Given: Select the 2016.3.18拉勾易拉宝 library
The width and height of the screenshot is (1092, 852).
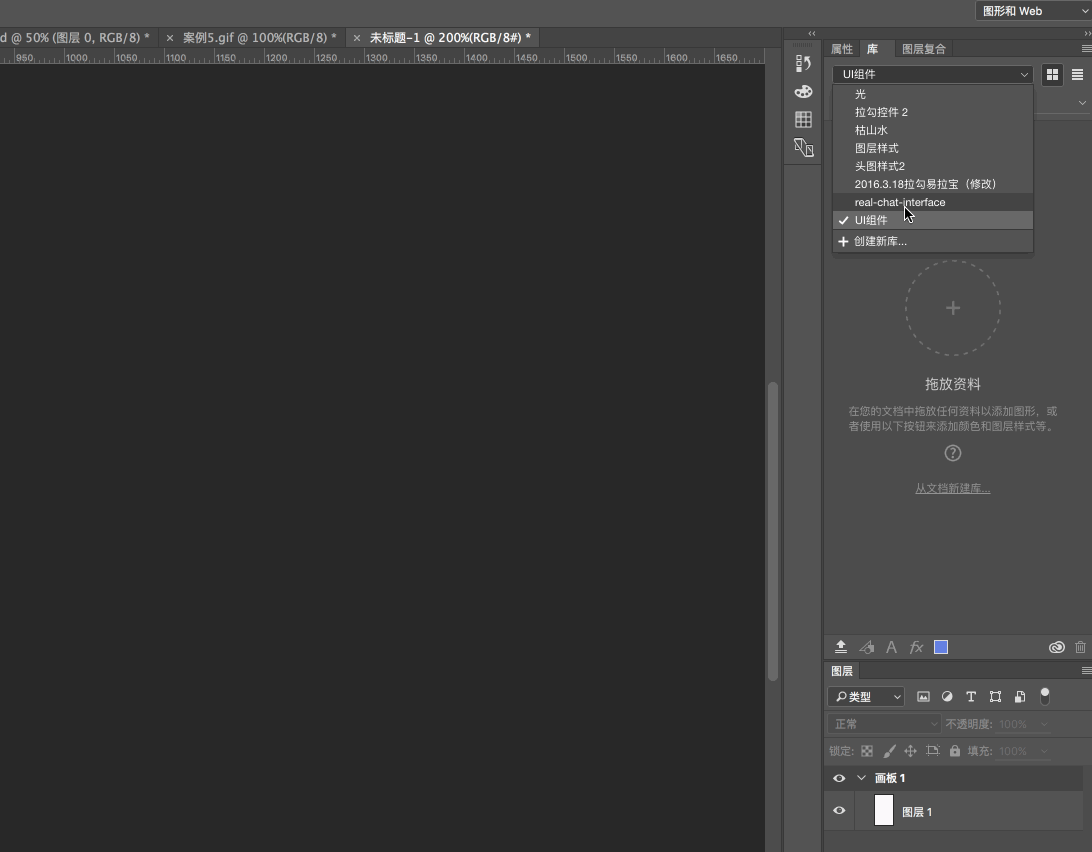Looking at the screenshot, I should point(933,184).
